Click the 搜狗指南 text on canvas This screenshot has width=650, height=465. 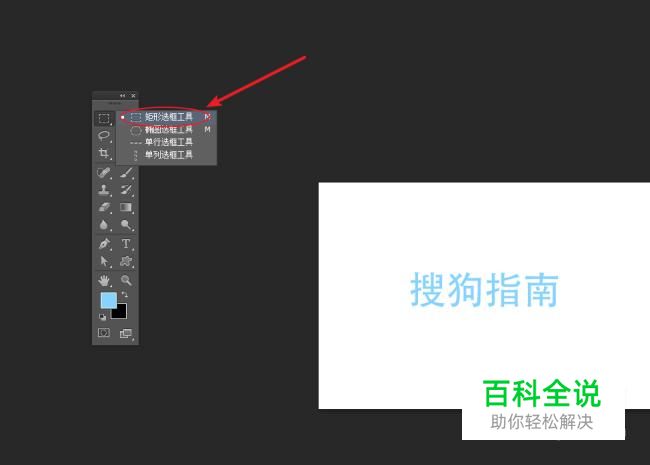(x=485, y=290)
